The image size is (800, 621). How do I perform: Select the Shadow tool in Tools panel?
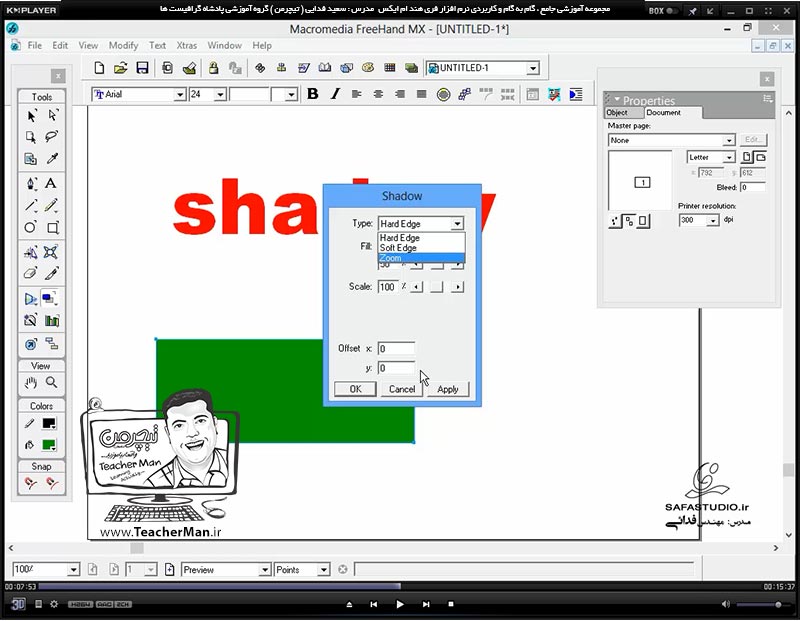49,299
